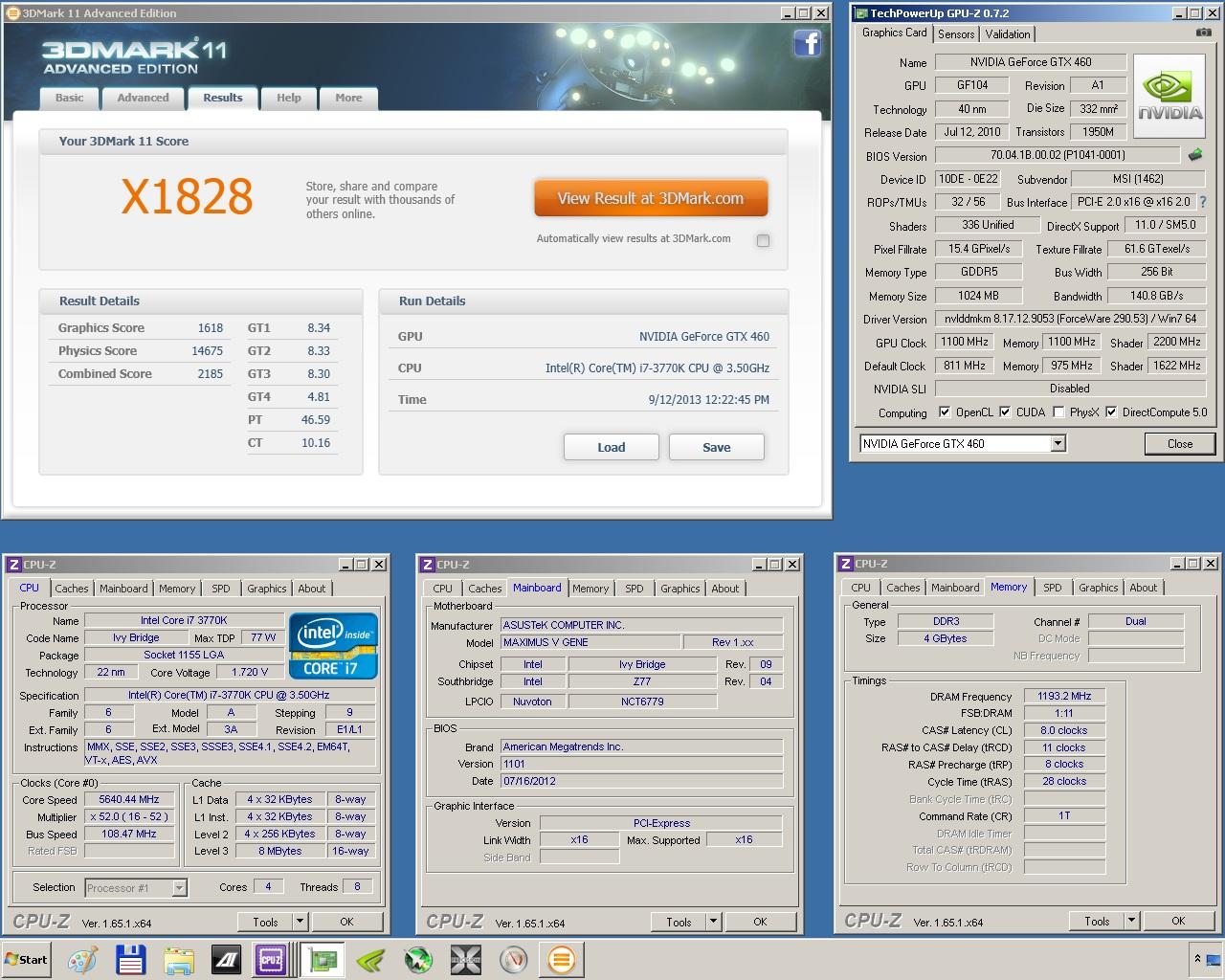Expand the GPU selection dropdown in GPU-Z
This screenshot has width=1225, height=980.
[x=1058, y=443]
